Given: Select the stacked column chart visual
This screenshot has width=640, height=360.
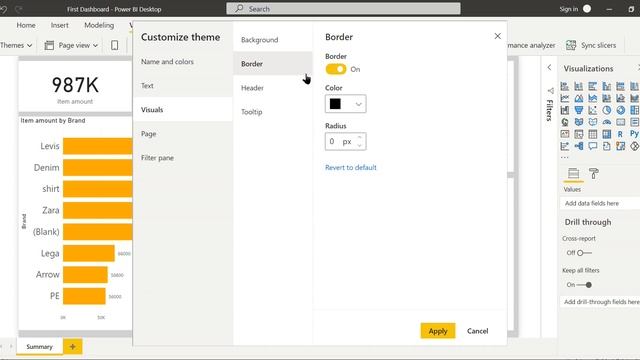Looking at the screenshot, I should coord(579,86).
